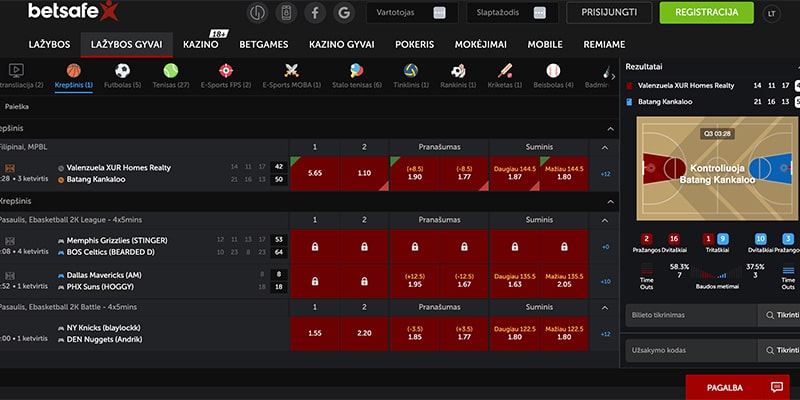Expand +12 markets for NY Knicks match

point(606,334)
